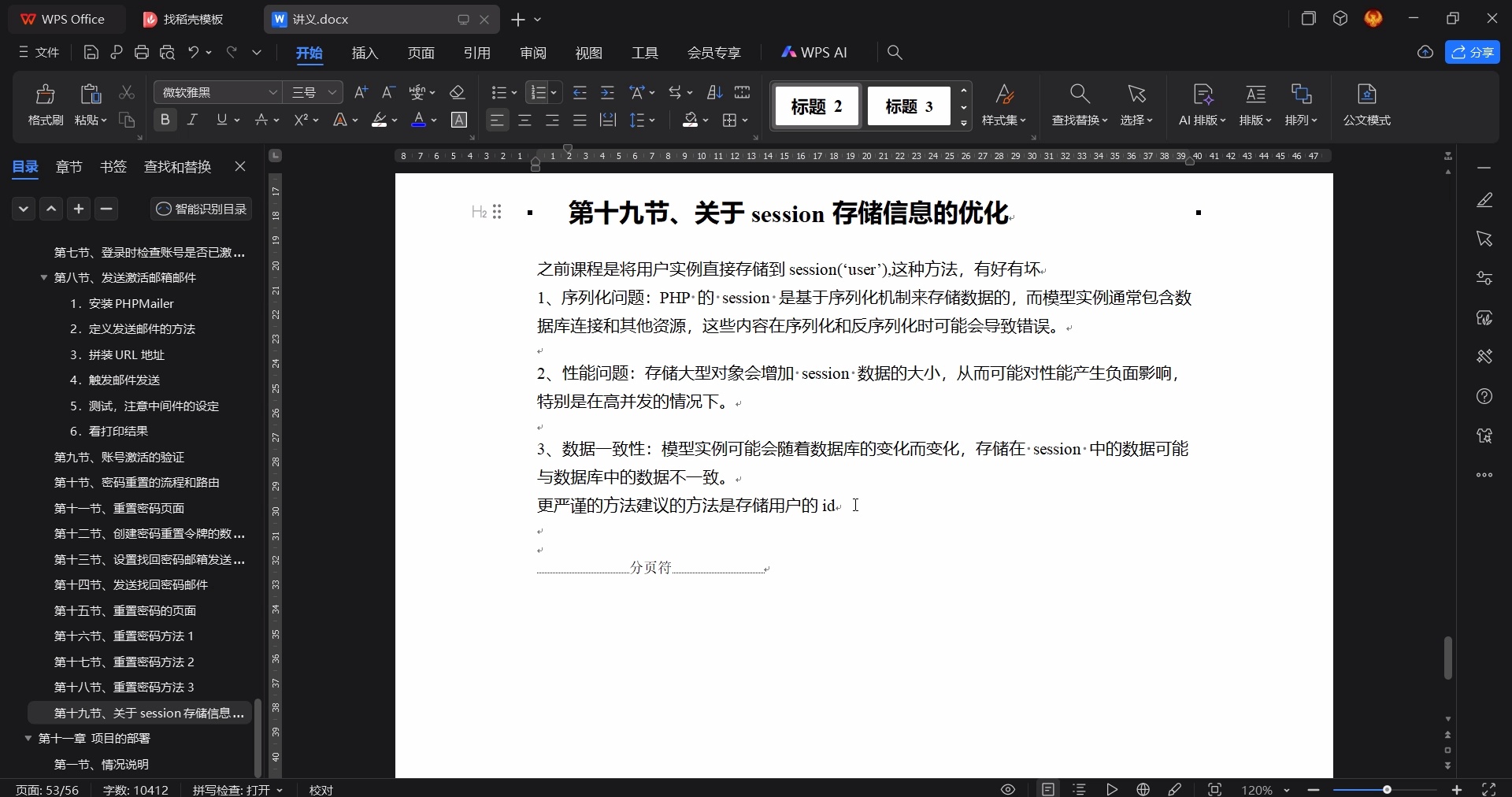Click the annotation pen icon in status bar
1512x797 pixels.
[1176, 789]
